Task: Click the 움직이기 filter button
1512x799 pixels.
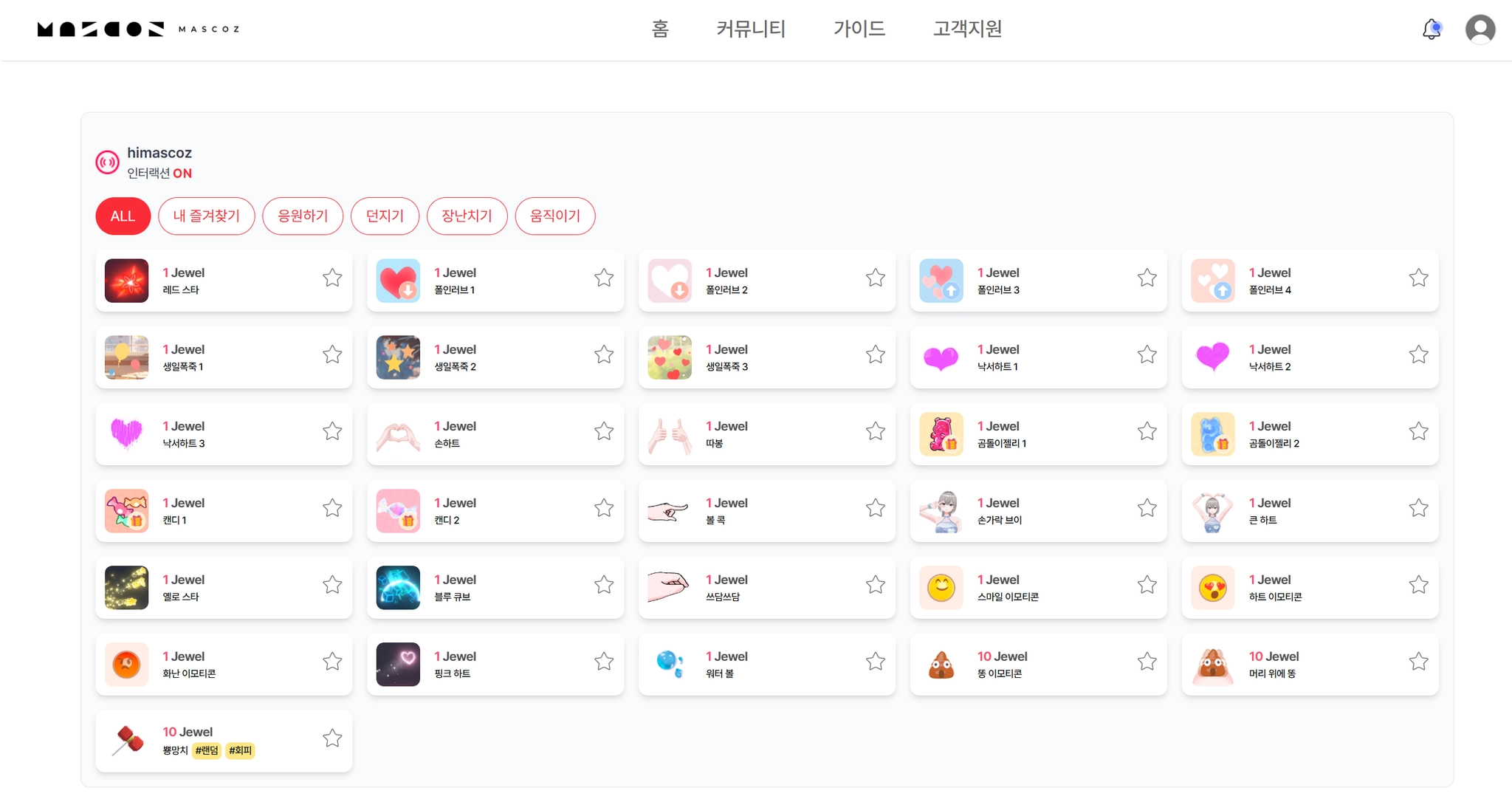Action: tap(554, 216)
